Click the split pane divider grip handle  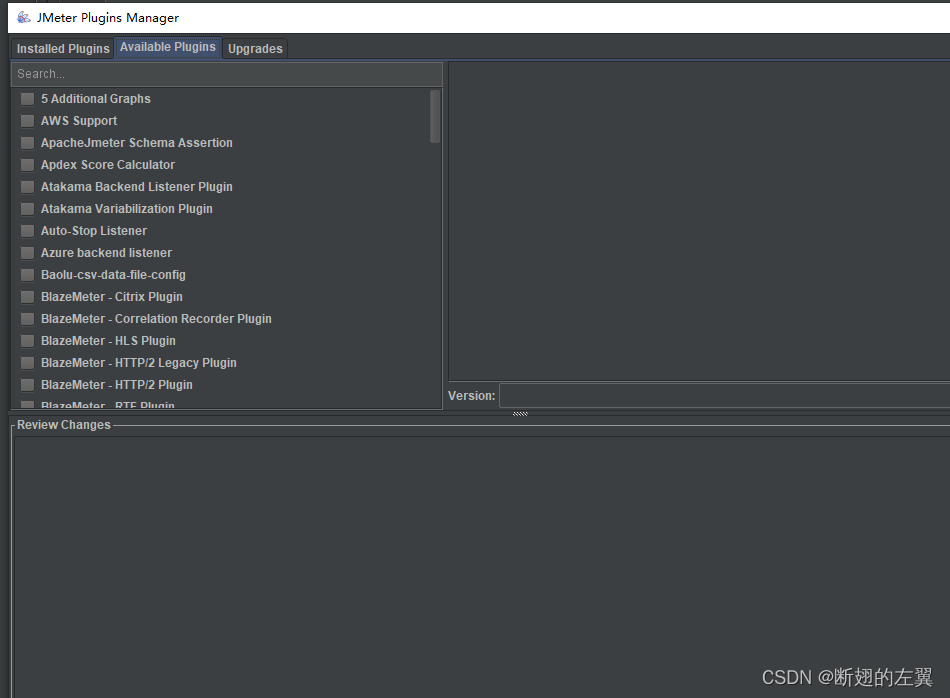tap(520, 414)
